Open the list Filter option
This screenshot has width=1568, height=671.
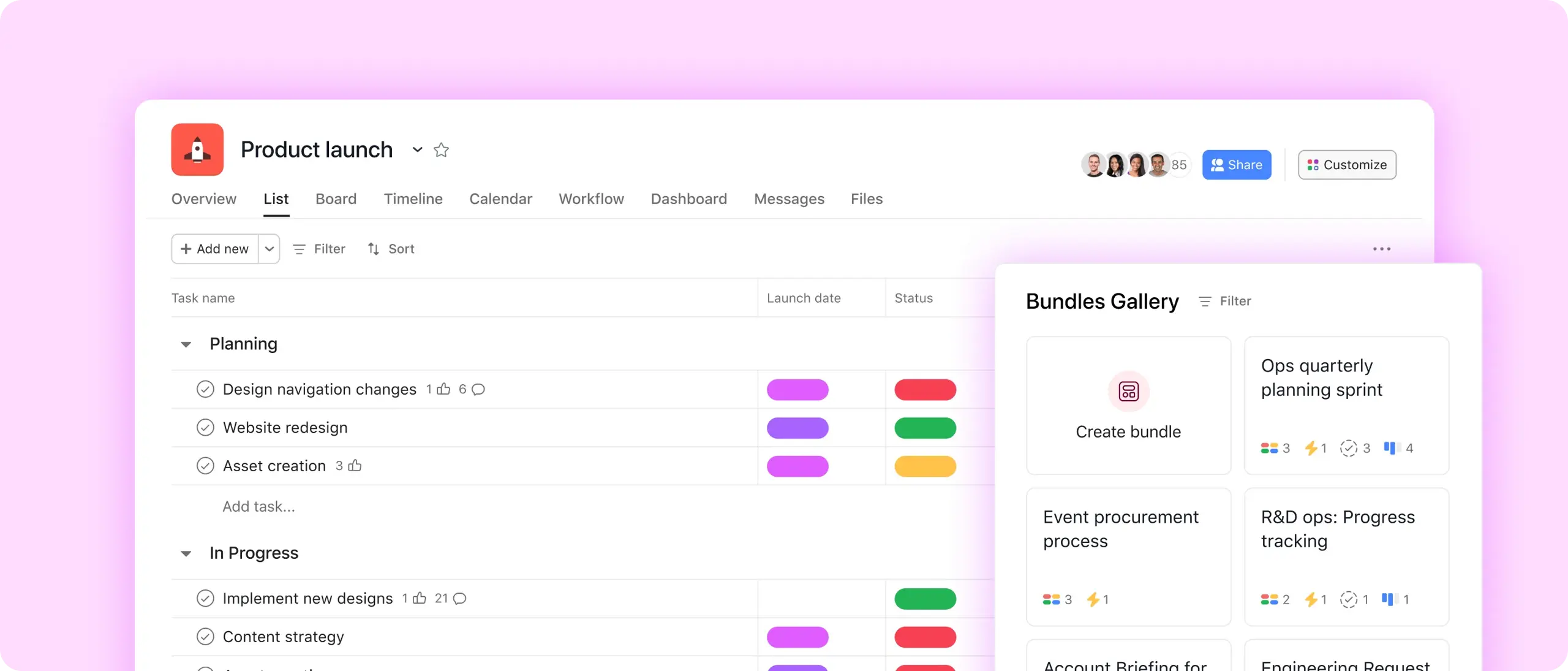tap(319, 249)
